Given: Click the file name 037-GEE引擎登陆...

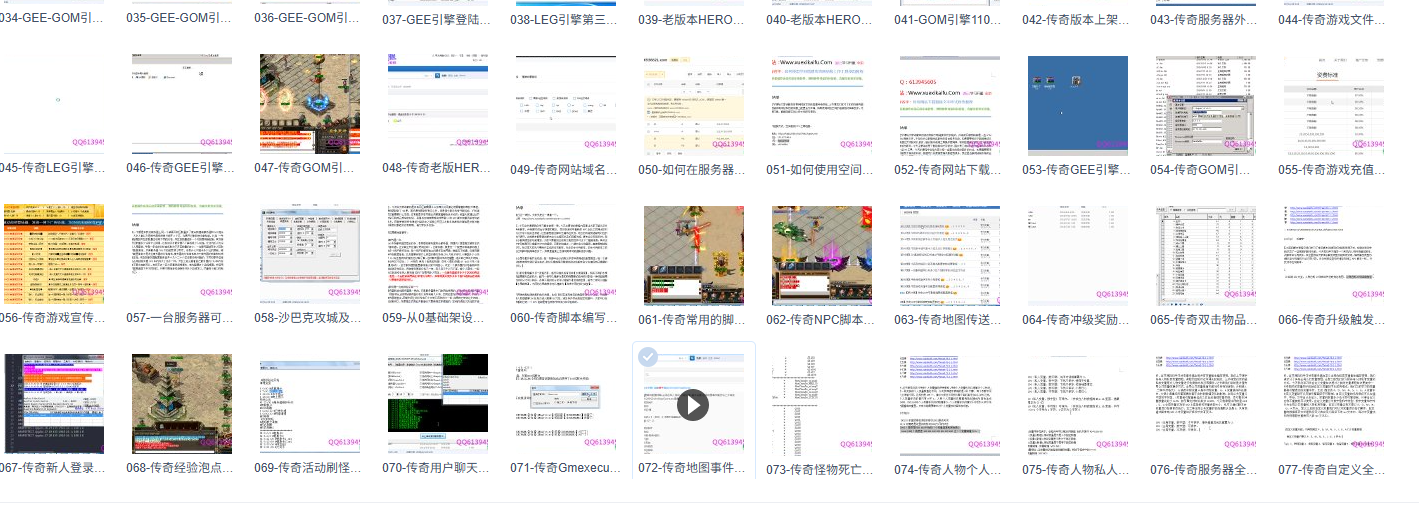Looking at the screenshot, I should point(436,19).
